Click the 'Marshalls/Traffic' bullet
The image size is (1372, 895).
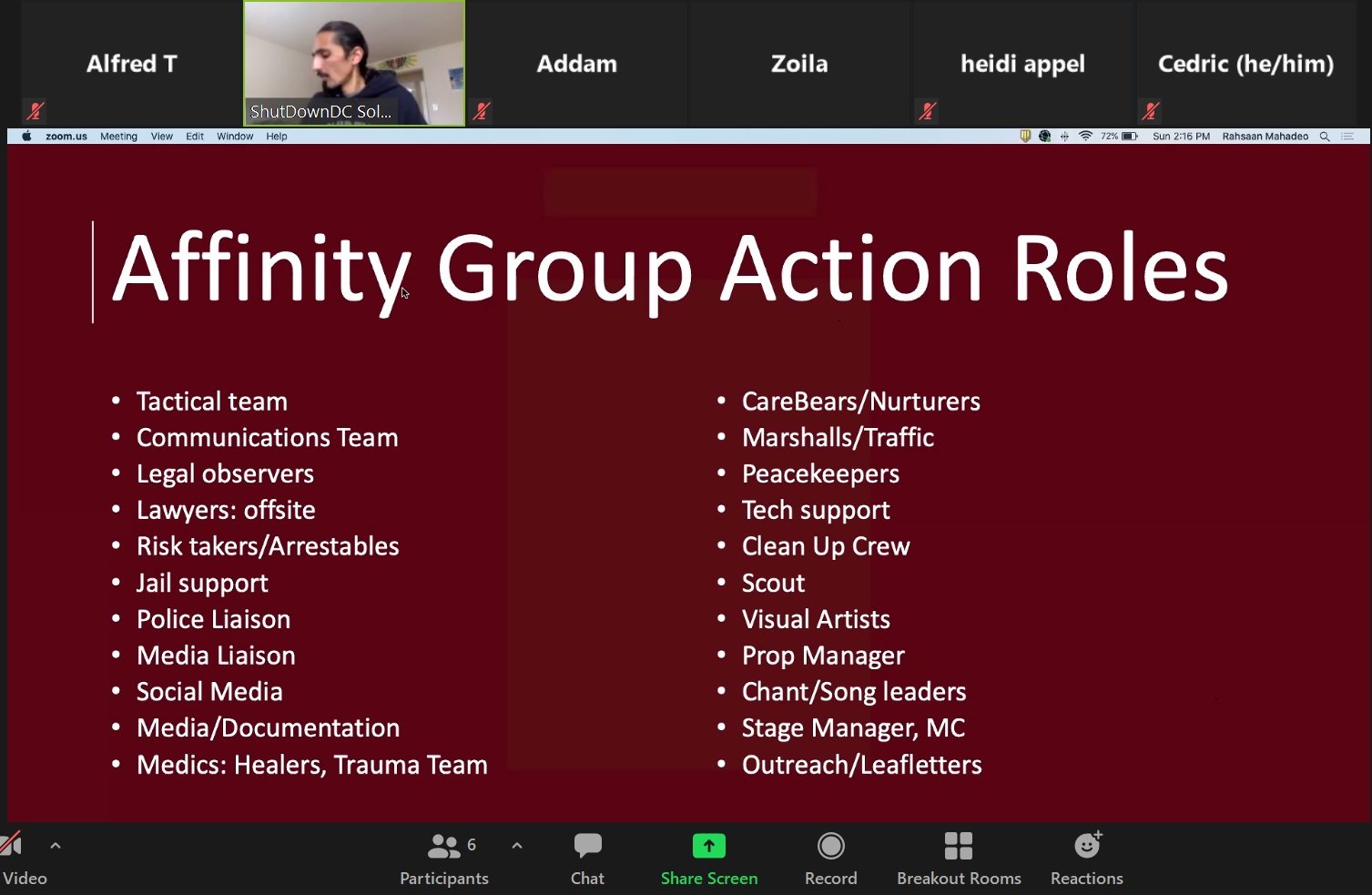point(838,438)
